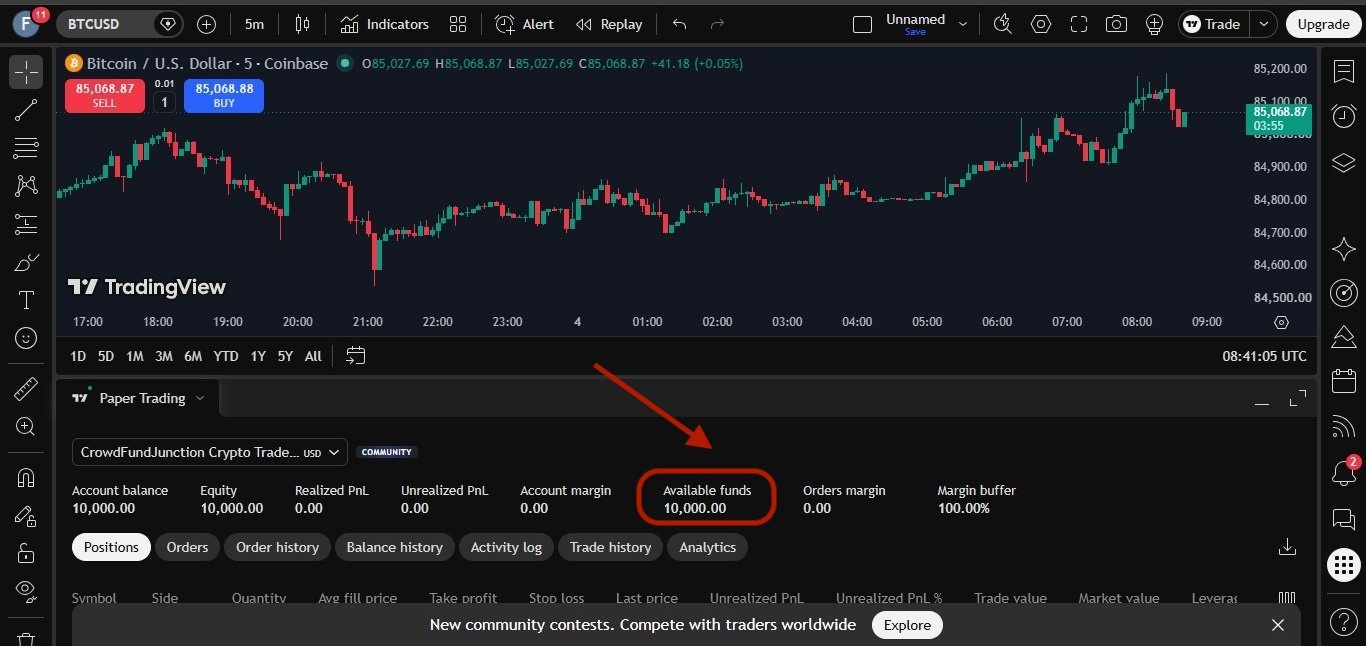Switch to the Trade history tab
1366x646 pixels.
coord(610,547)
